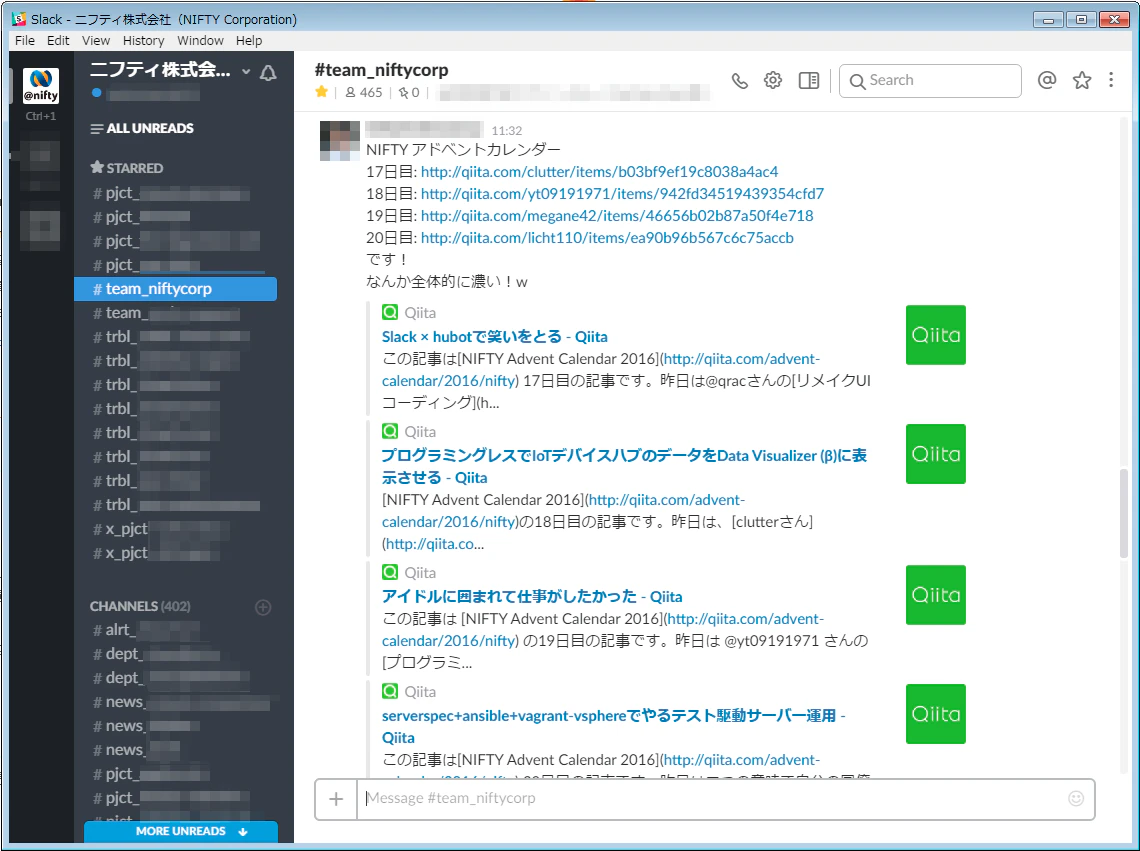This screenshot has width=1140, height=851.
Task: Open the Help menu
Action: pyautogui.click(x=249, y=41)
